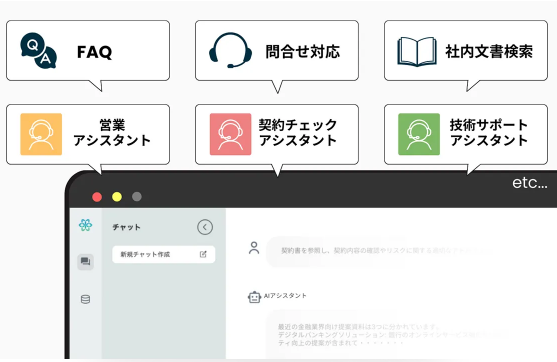The width and height of the screenshot is (557, 362).
Task: Click the headset icon beside 問合せ対応
Action: coord(231,50)
